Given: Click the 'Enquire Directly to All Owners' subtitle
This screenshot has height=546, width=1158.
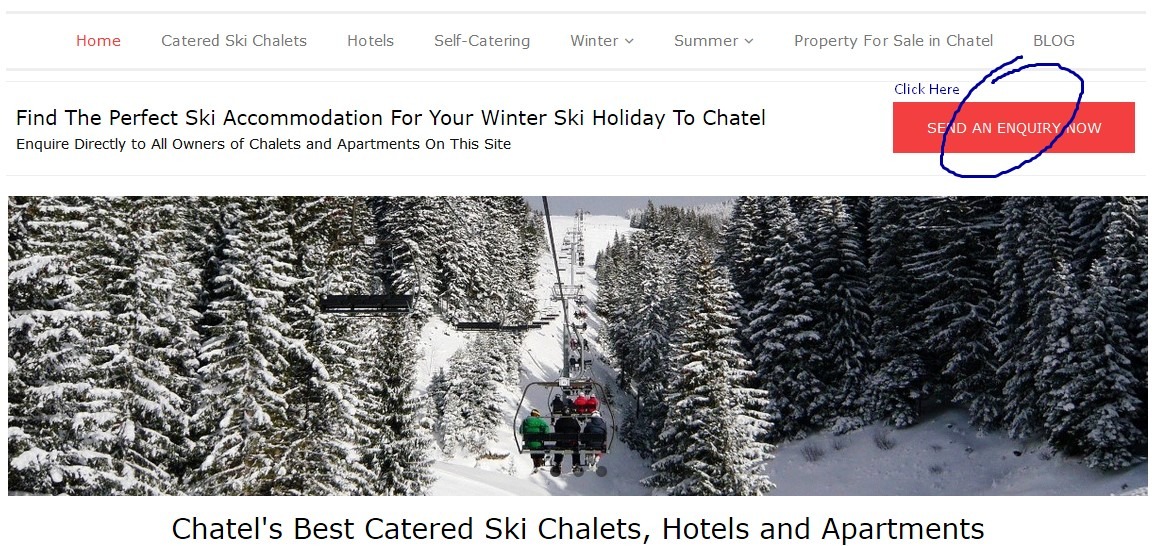Looking at the screenshot, I should coord(264,144).
